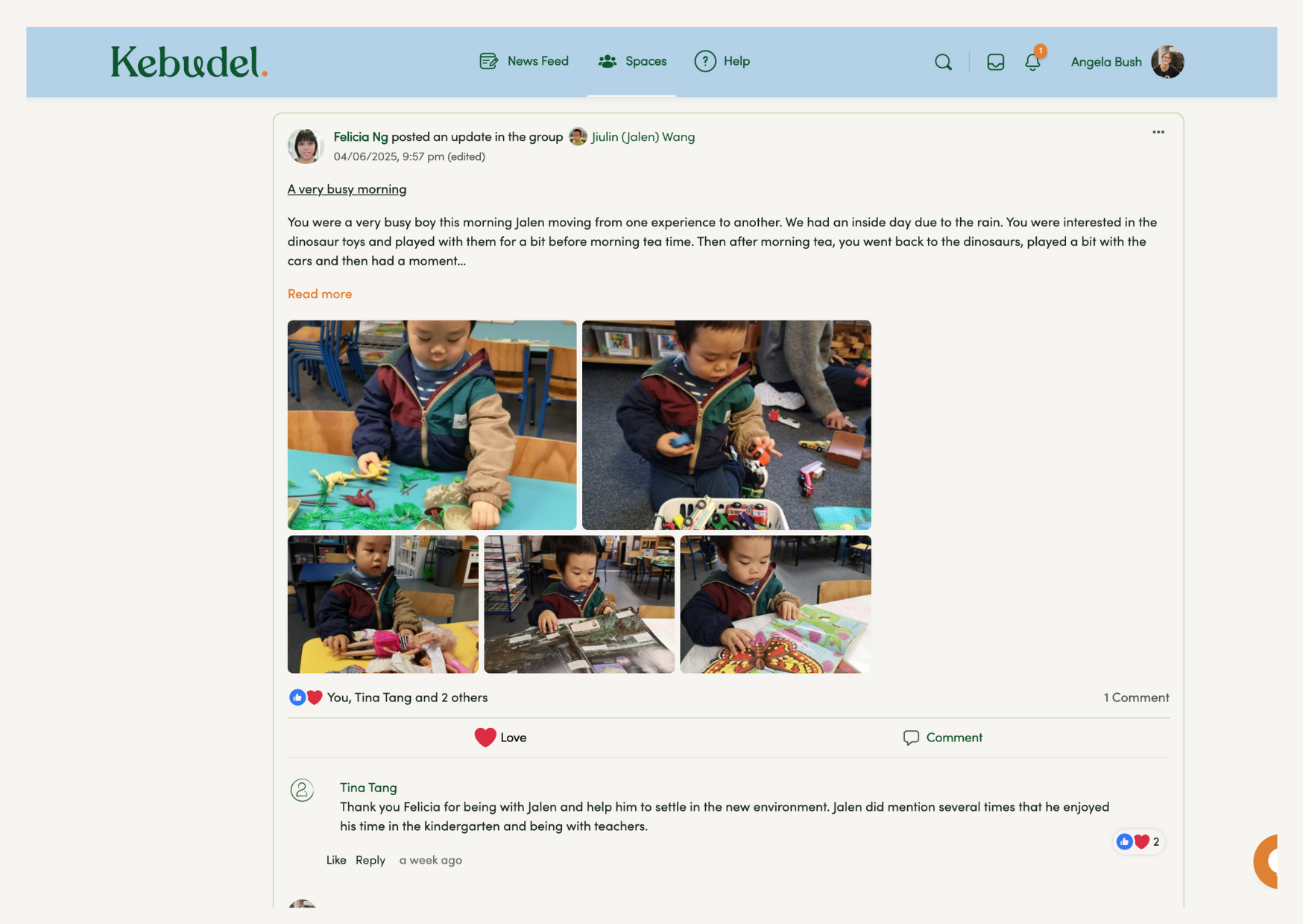Toggle the Love reaction on post

[x=500, y=737]
